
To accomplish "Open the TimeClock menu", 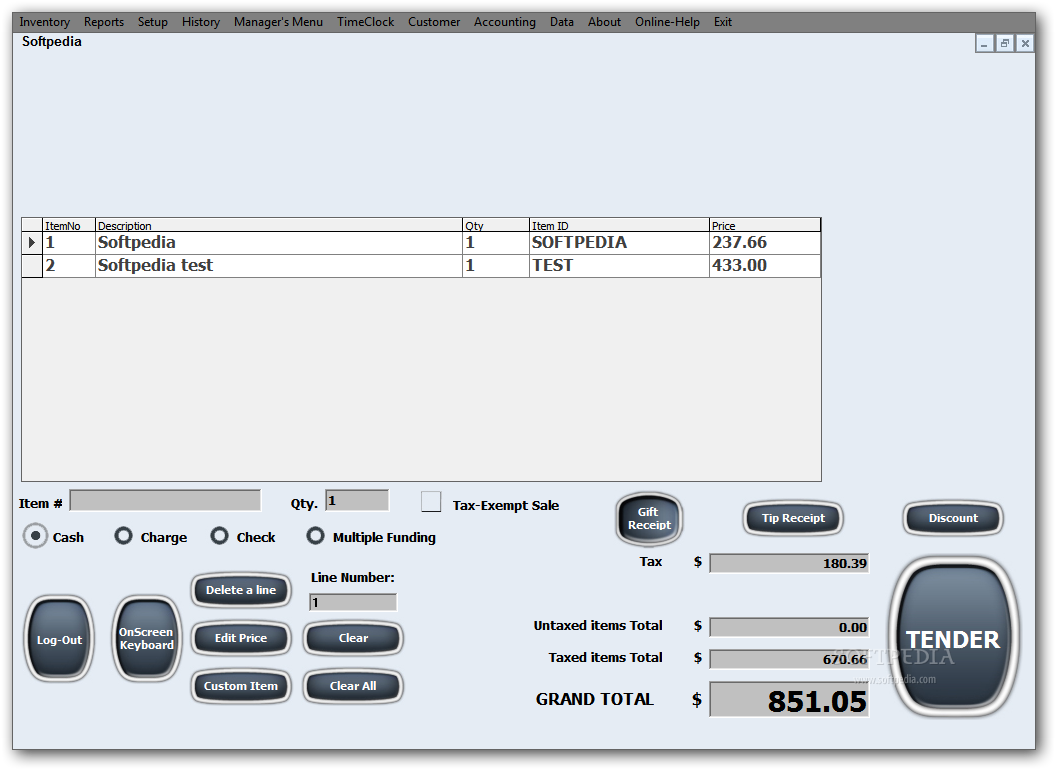I will pyautogui.click(x=366, y=22).
